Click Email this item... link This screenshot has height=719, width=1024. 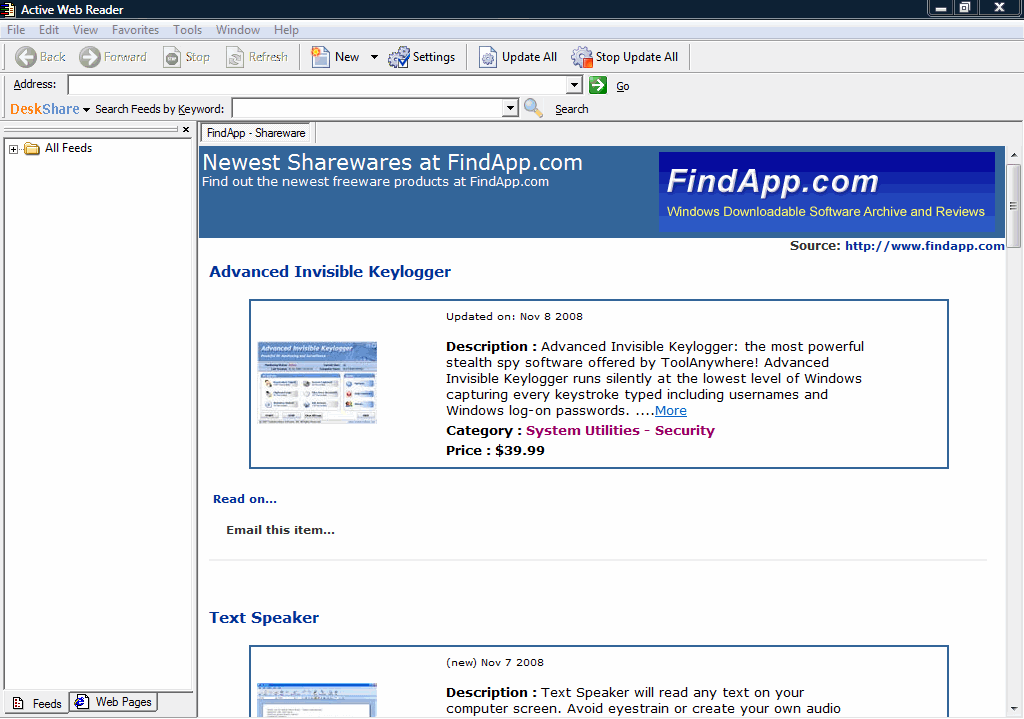pyautogui.click(x=280, y=530)
